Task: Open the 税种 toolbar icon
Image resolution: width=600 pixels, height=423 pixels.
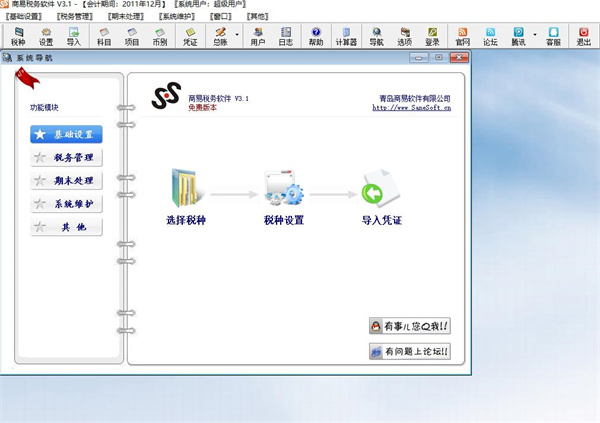Action: pos(18,36)
